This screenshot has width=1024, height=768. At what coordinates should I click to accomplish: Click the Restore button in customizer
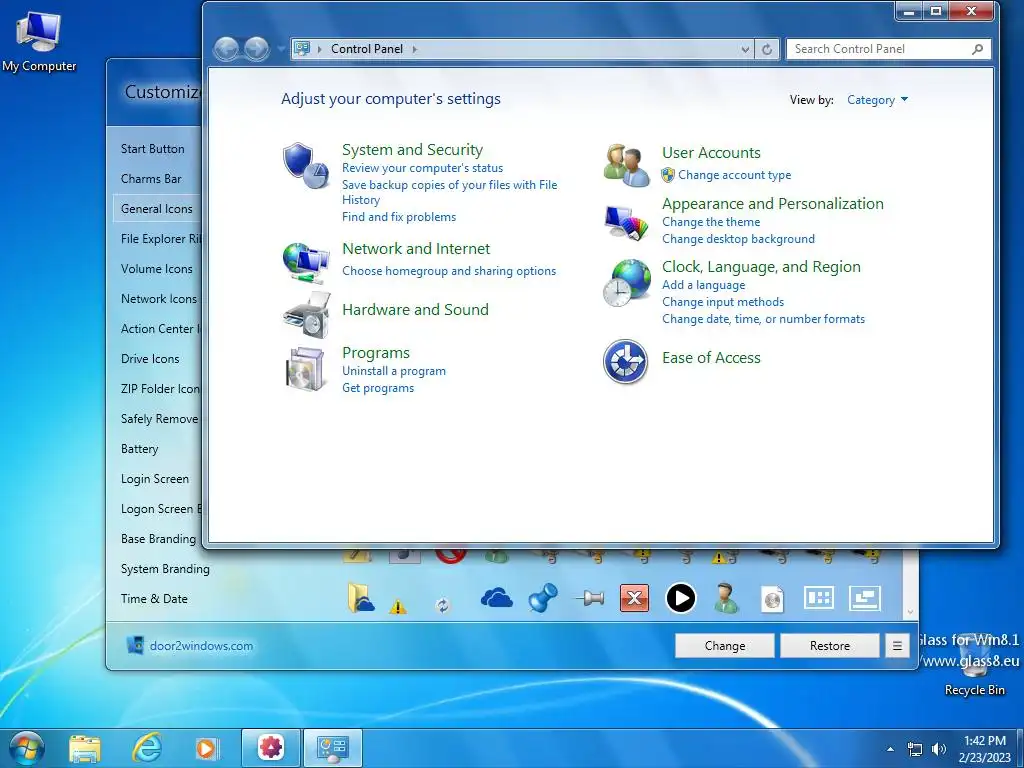pos(829,646)
